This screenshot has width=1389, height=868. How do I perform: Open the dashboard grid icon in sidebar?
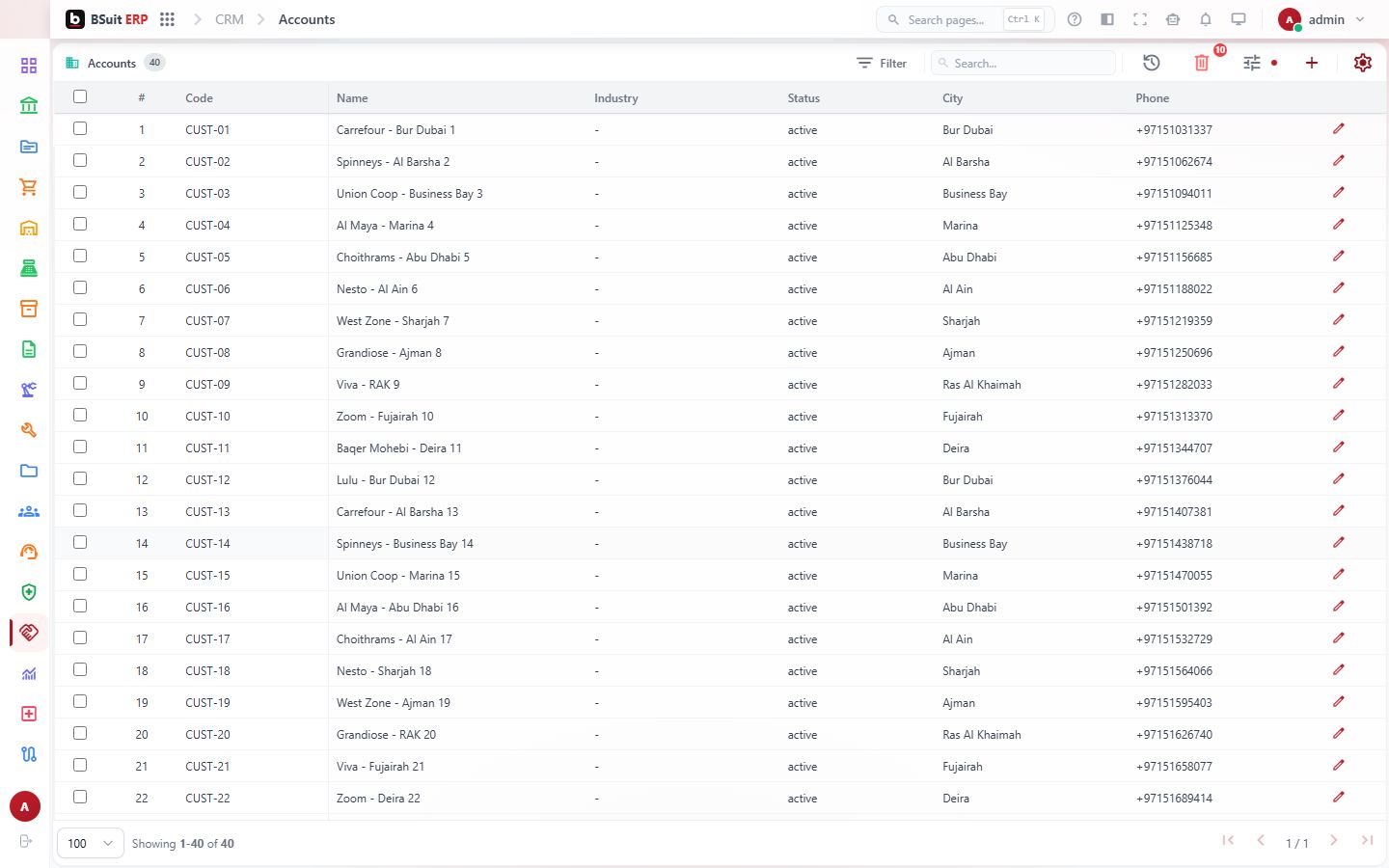[29, 66]
